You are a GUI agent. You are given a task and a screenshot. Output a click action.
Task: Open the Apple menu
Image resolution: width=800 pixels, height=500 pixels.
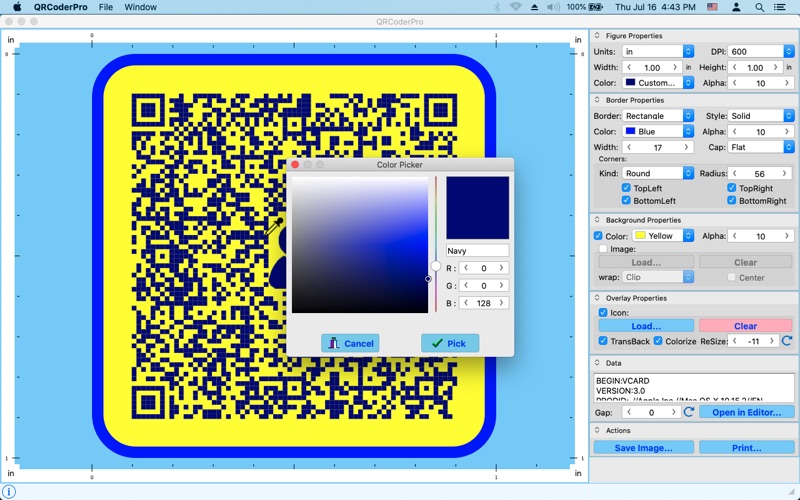pos(17,7)
